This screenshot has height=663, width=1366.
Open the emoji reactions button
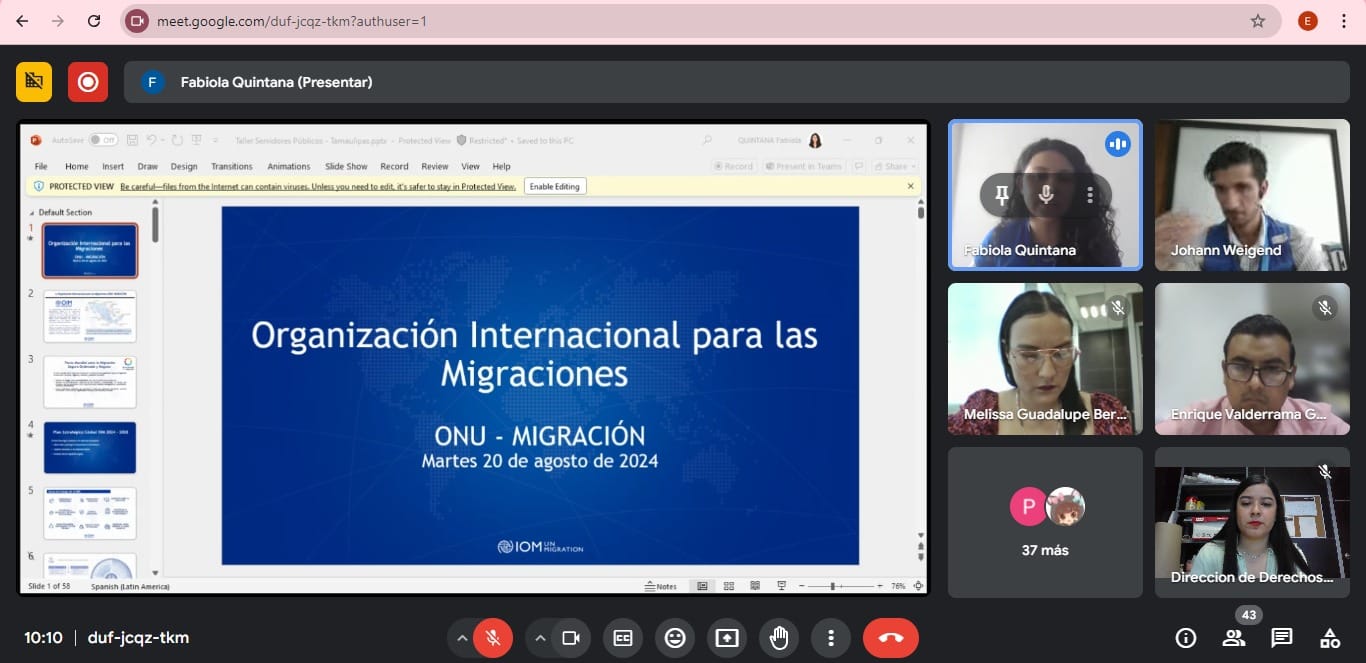click(x=675, y=638)
